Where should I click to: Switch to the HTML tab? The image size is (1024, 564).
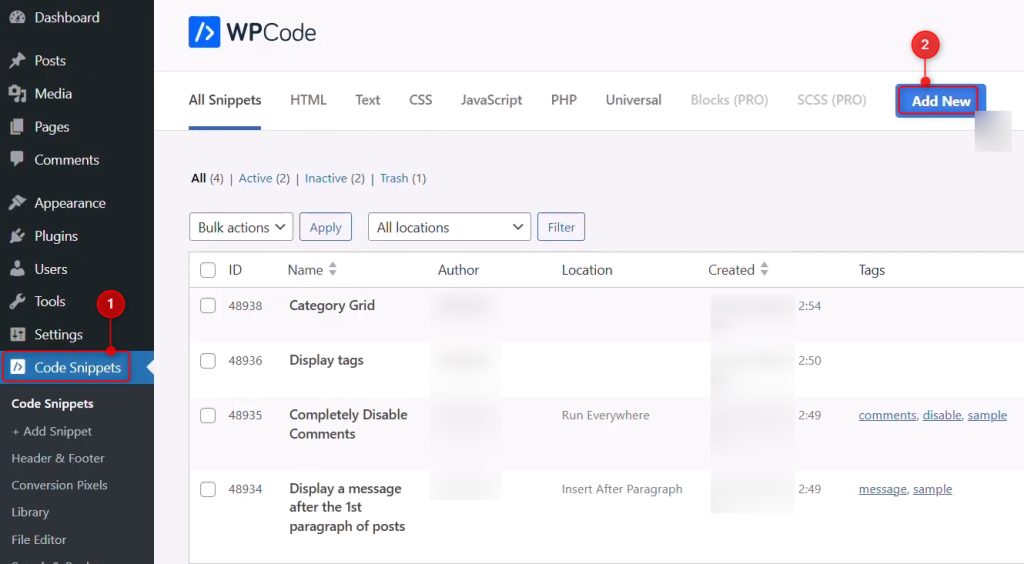coord(308,100)
